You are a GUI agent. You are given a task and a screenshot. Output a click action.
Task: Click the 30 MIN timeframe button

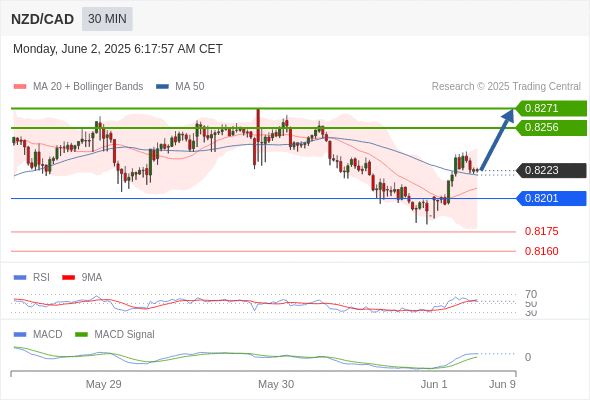coord(107,19)
